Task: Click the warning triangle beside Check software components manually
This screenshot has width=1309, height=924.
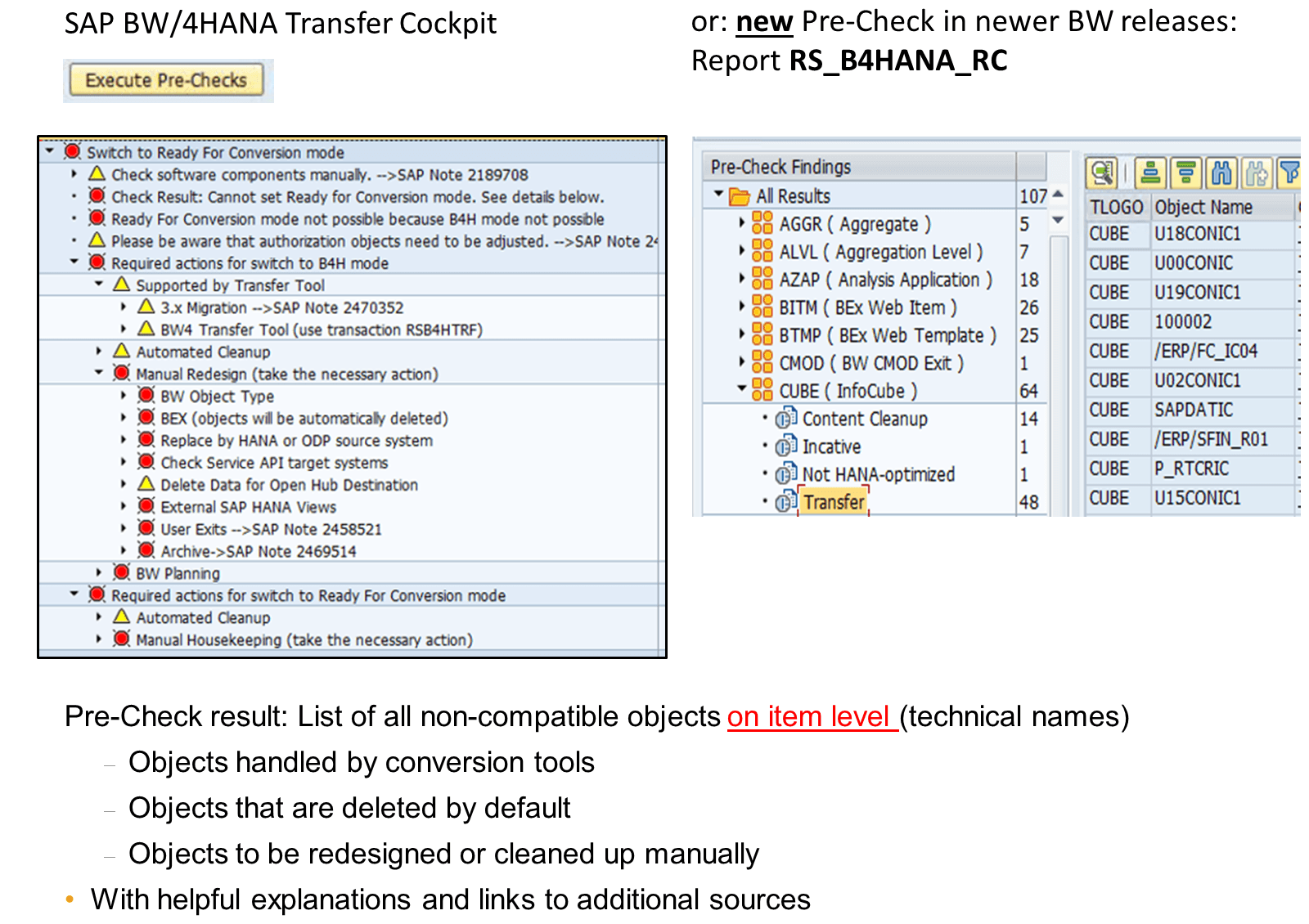Action: pyautogui.click(x=97, y=173)
